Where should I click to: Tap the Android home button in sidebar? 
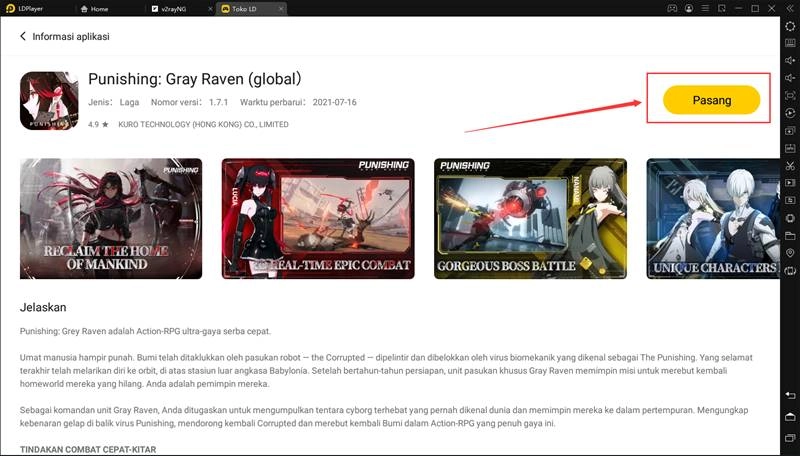click(790, 417)
